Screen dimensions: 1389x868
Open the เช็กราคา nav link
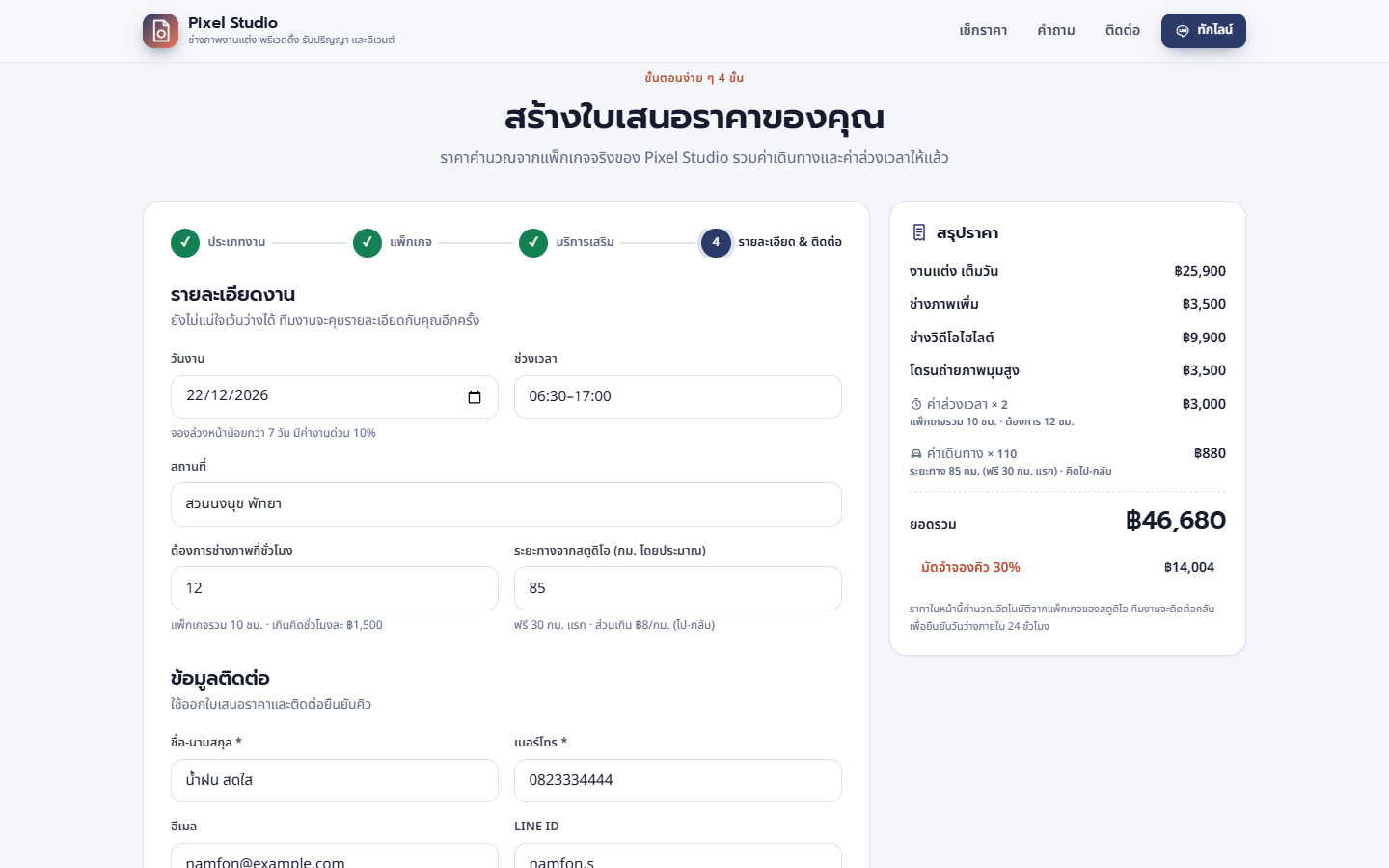(983, 31)
